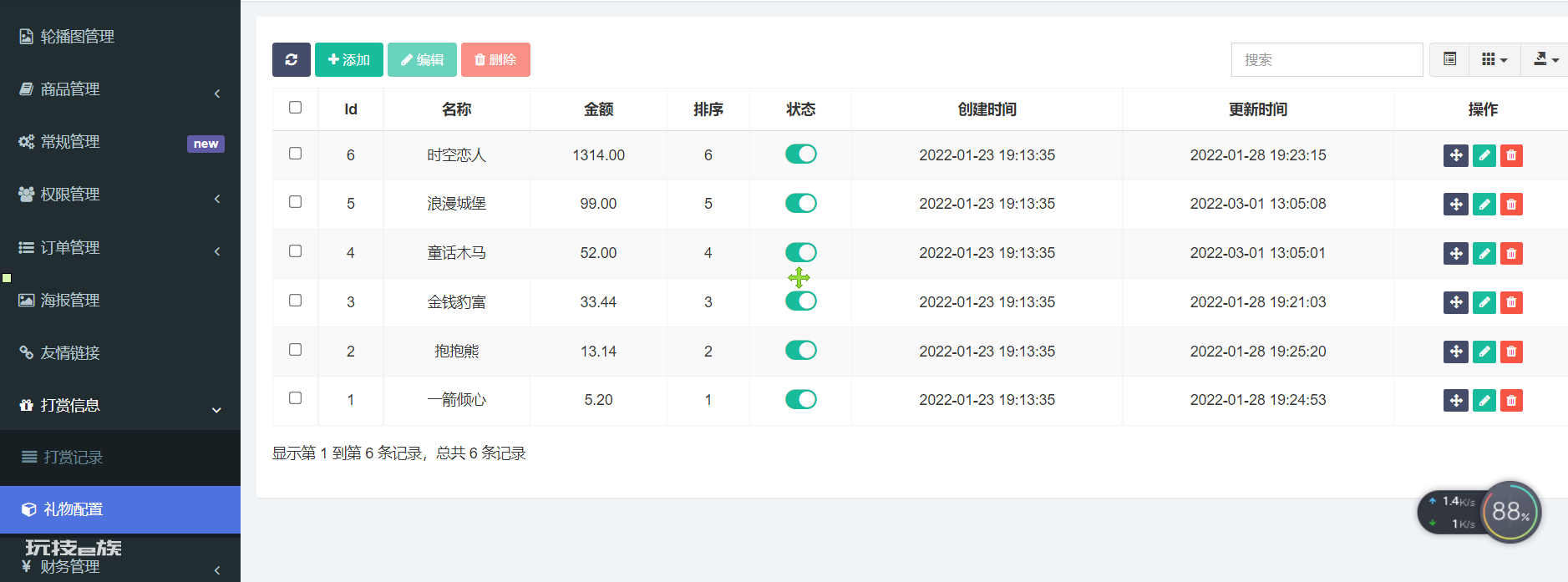Screen dimensions: 1568x582
Task: Click red delete icon for 一箭倾心 row
Action: click(1511, 400)
